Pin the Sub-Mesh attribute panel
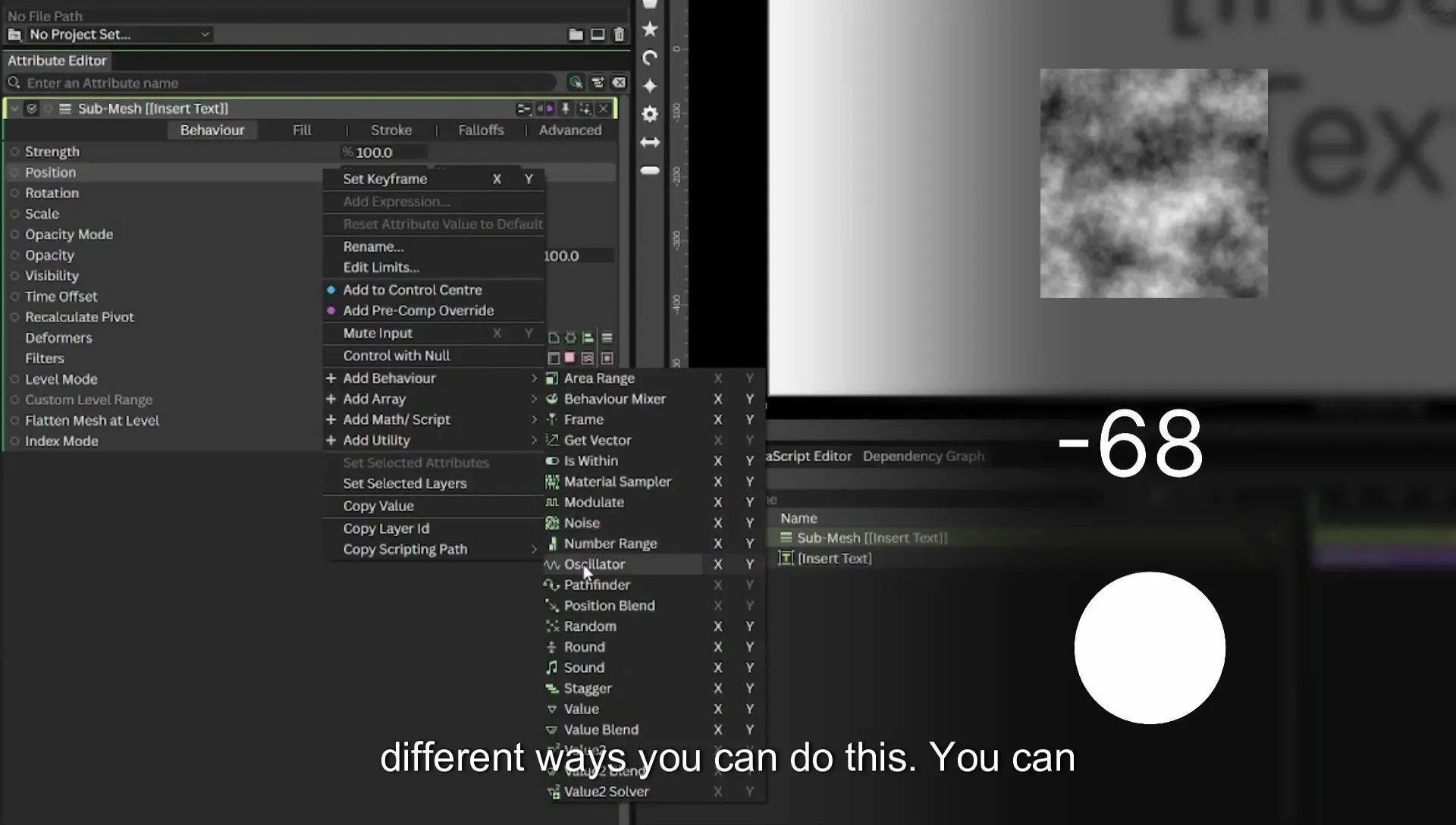 565,108
